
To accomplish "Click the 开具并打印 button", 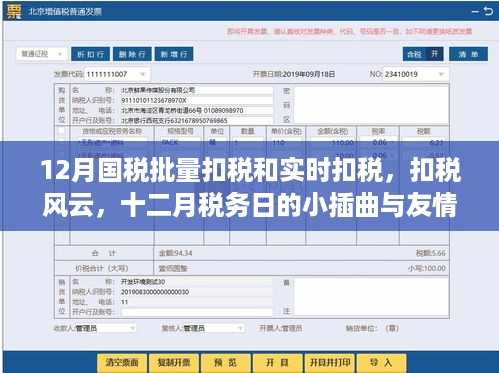I will coord(330,363).
